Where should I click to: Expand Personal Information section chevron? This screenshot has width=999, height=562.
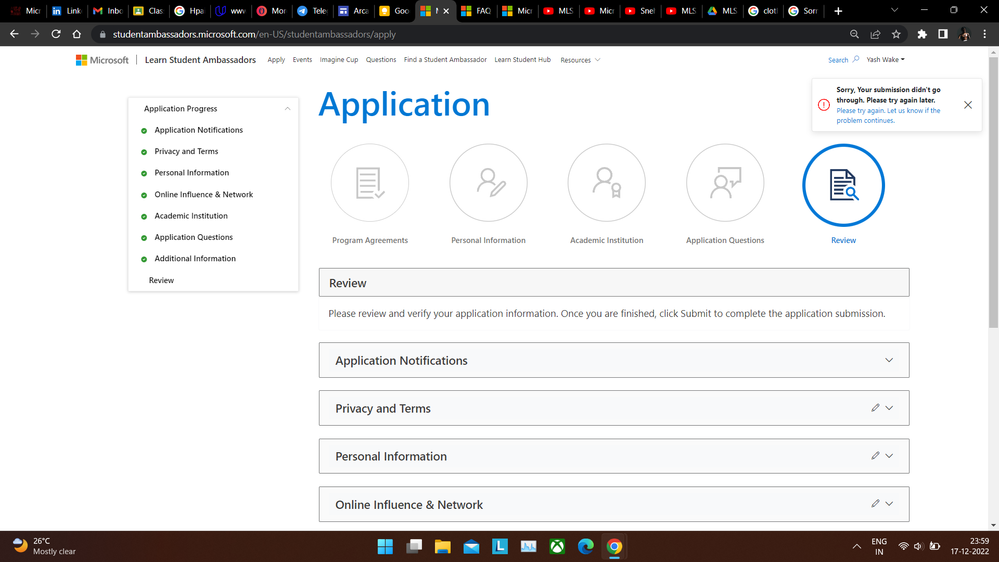coord(889,456)
